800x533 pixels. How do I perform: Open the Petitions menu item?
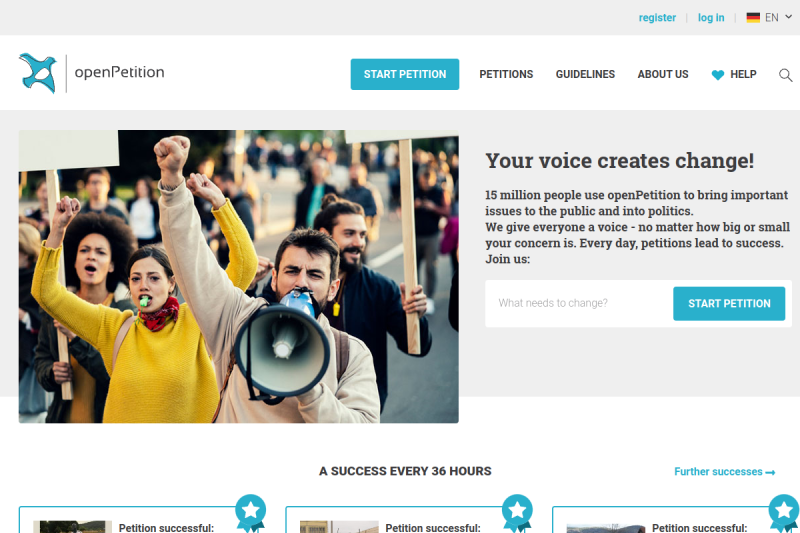(x=506, y=74)
